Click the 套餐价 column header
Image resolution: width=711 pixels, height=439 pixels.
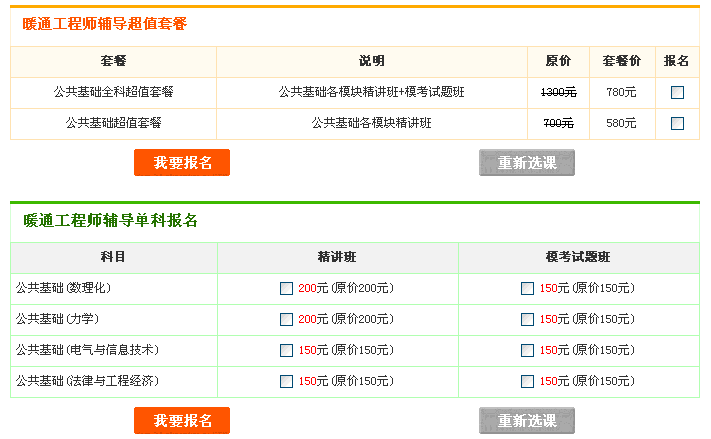point(621,61)
